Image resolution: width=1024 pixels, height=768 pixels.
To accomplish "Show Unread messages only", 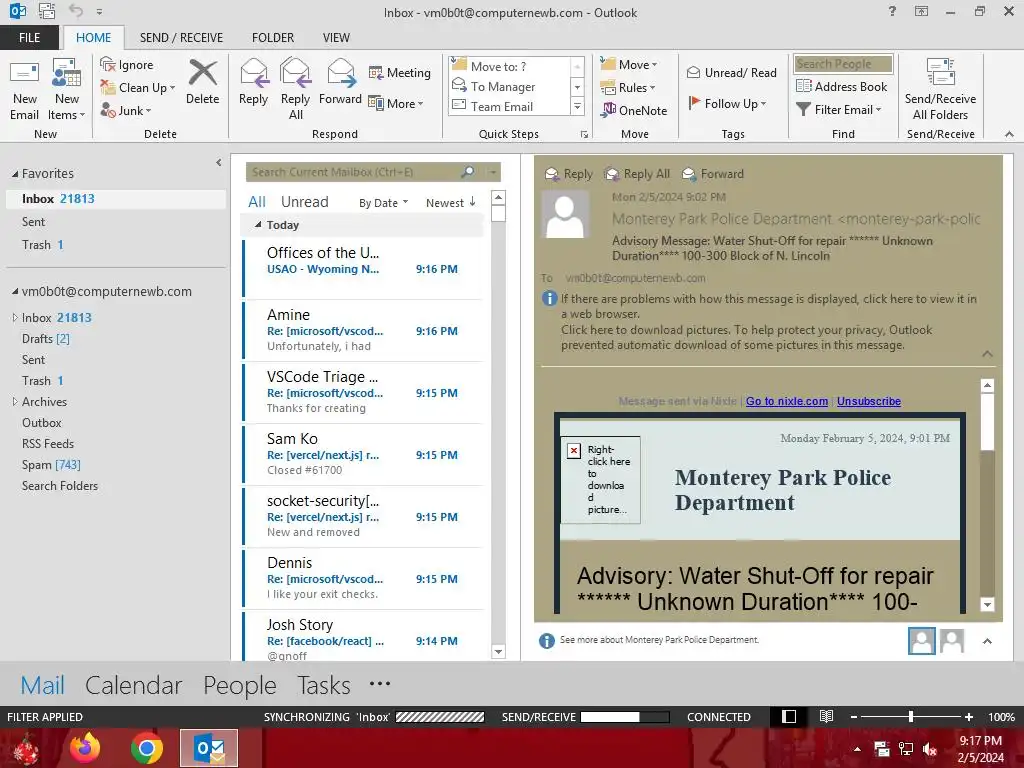I will pos(304,202).
